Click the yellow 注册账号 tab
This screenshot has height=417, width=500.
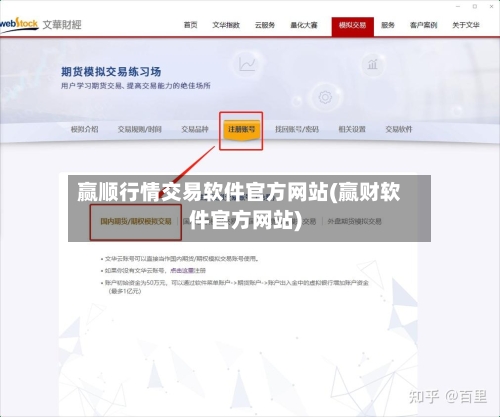click(241, 130)
